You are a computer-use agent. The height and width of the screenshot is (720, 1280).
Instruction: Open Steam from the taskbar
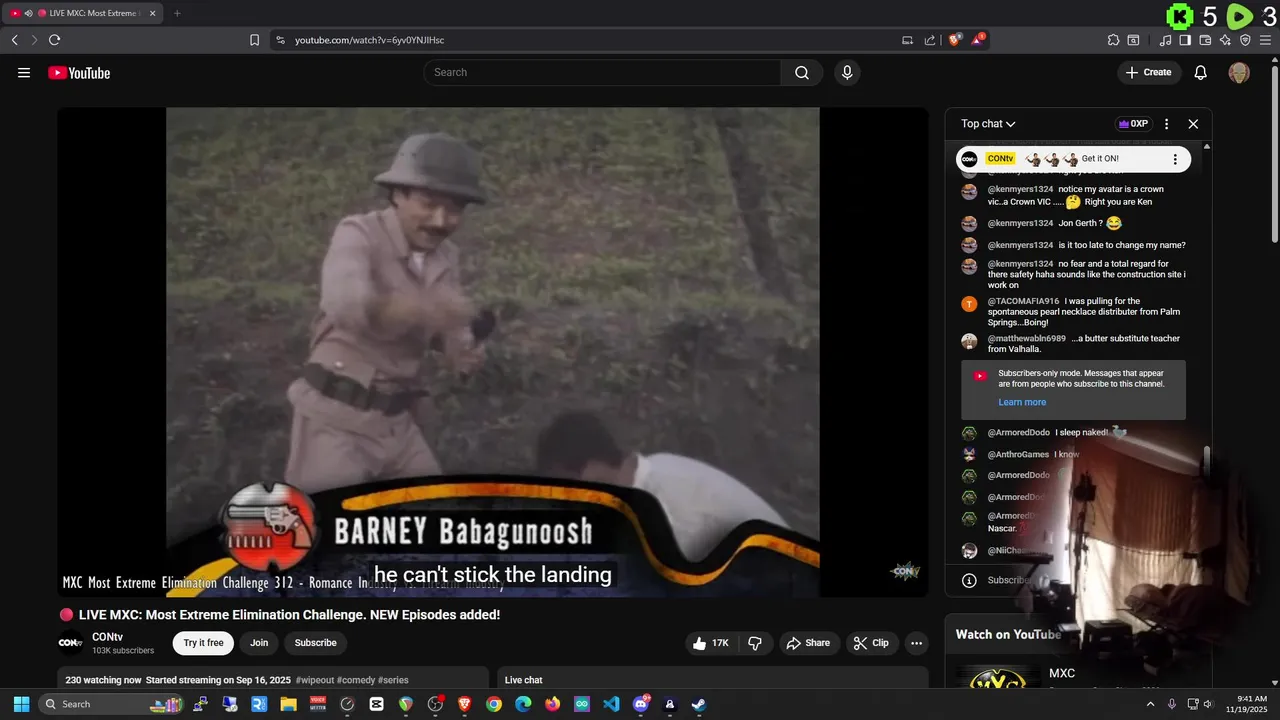click(x=698, y=704)
